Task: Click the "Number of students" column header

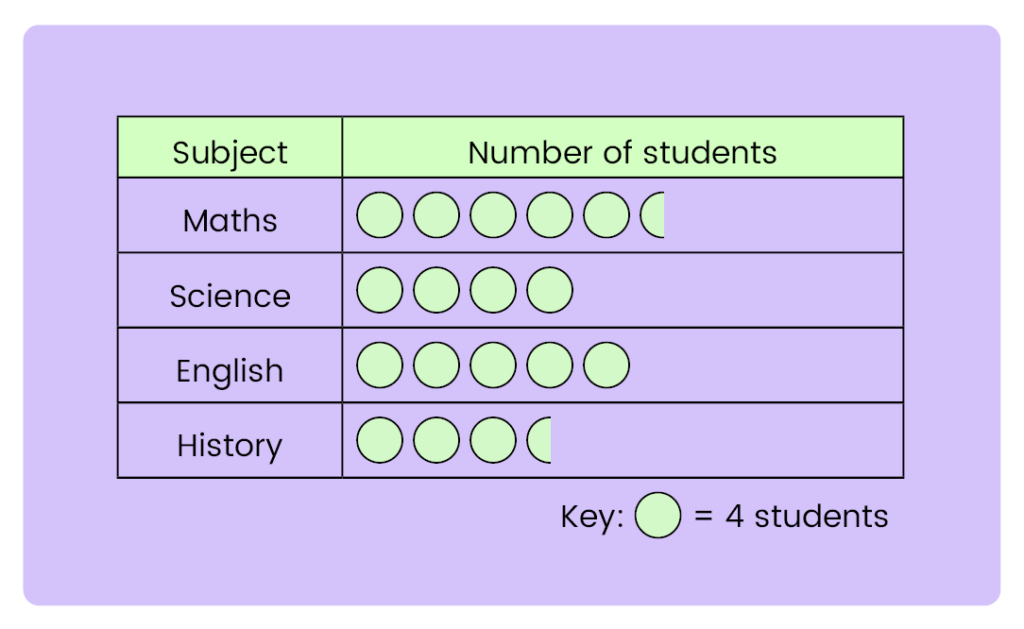Action: coord(622,152)
